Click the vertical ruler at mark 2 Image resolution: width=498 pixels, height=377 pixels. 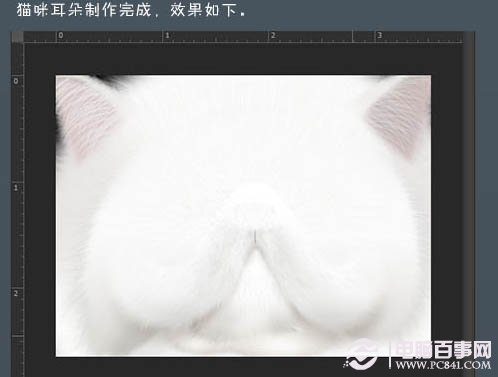point(16,294)
